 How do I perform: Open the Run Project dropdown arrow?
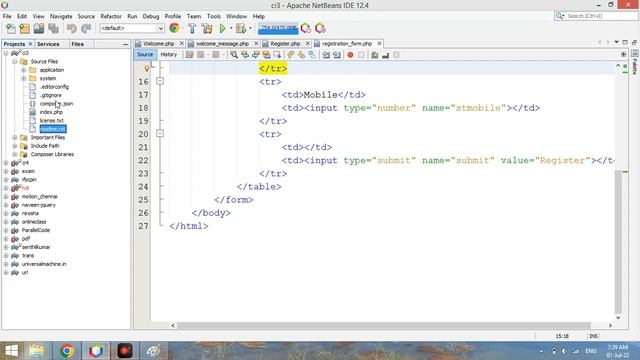[231, 28]
